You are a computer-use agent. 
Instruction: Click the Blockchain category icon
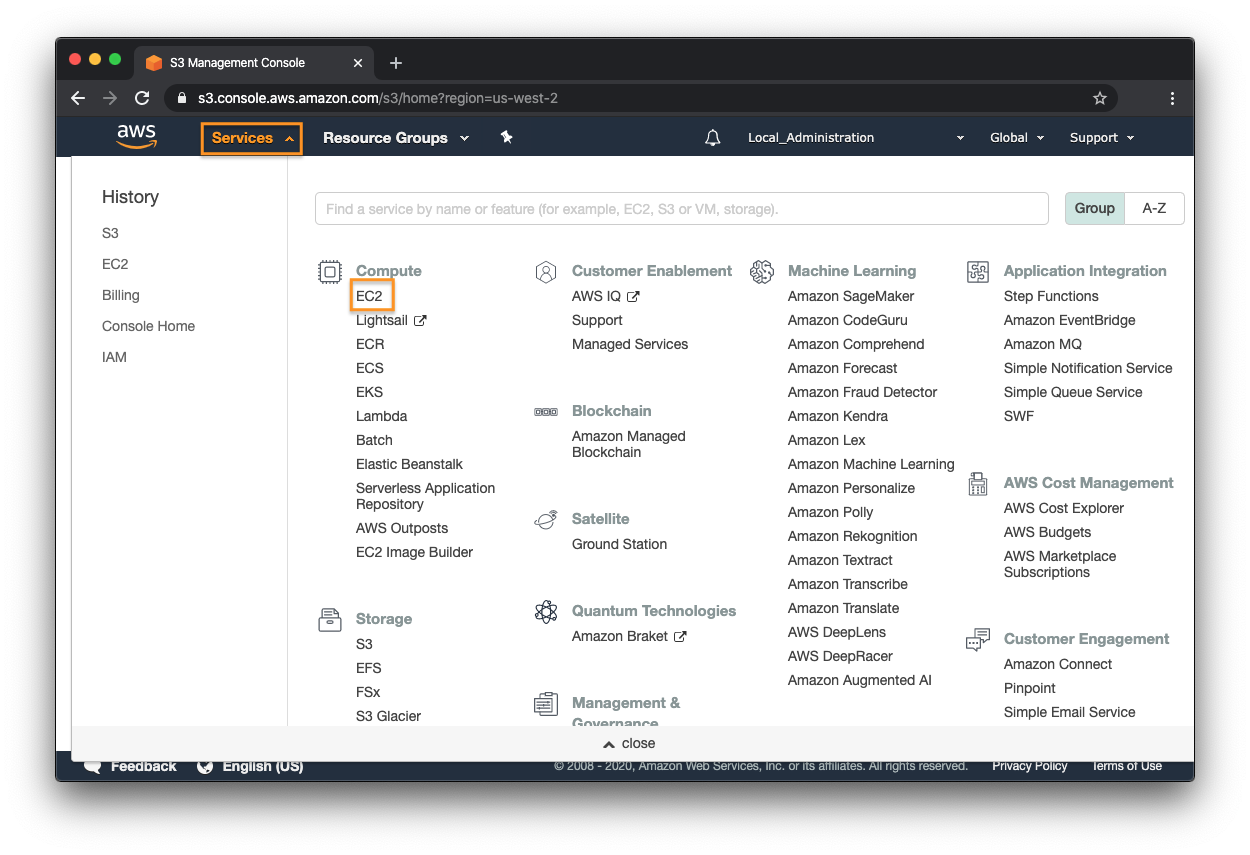pyautogui.click(x=546, y=411)
